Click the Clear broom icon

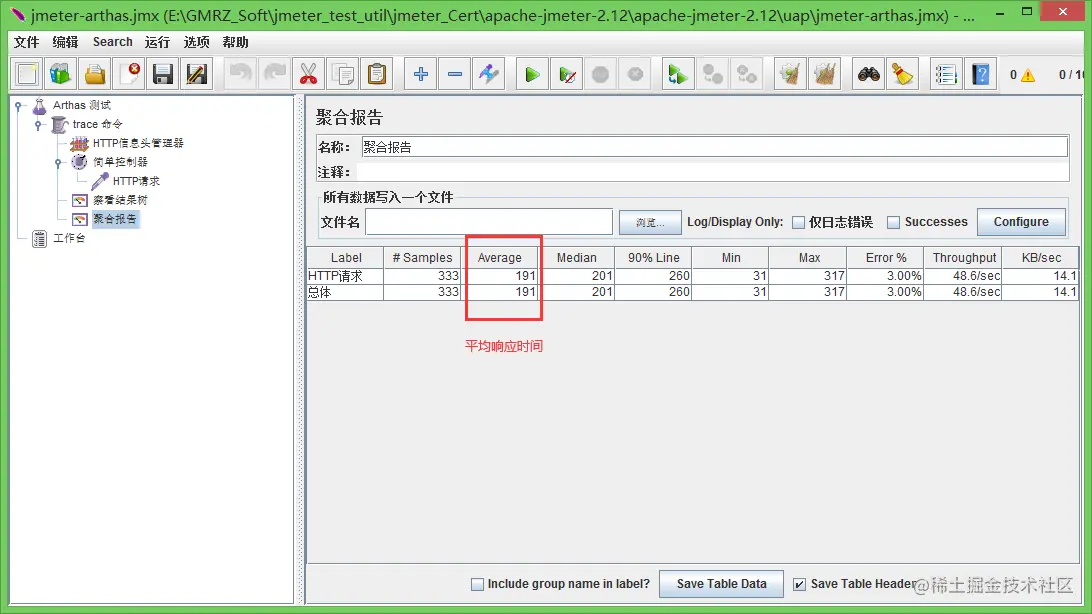pos(790,74)
